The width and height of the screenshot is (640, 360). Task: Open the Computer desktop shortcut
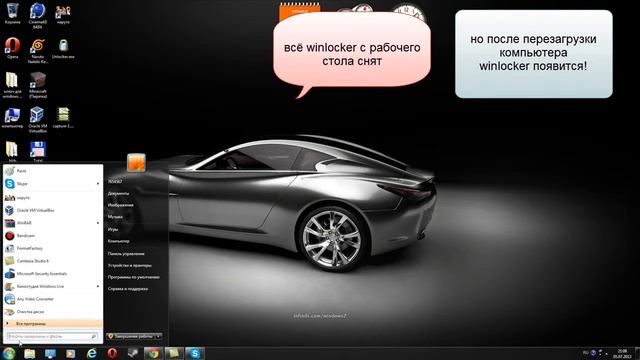click(x=12, y=118)
